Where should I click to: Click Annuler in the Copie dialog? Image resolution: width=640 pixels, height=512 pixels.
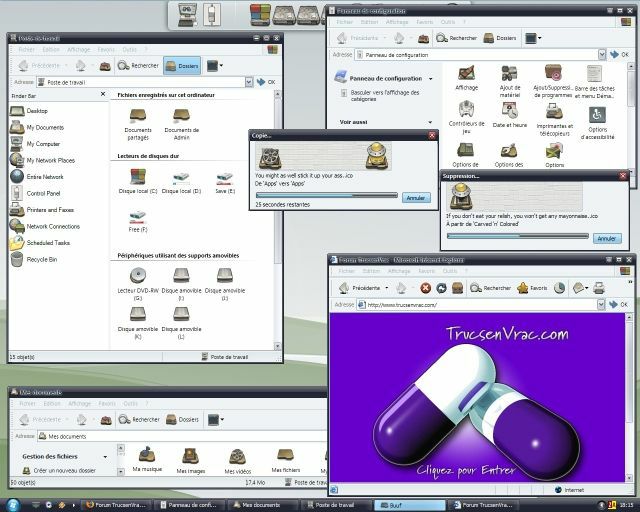click(x=416, y=198)
